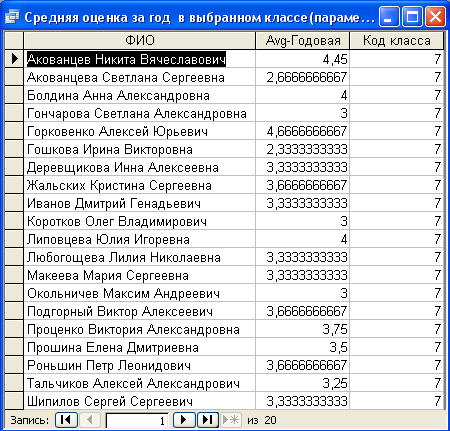Go to the previous record button
Viewport: 450px width, 431px height.
89,420
